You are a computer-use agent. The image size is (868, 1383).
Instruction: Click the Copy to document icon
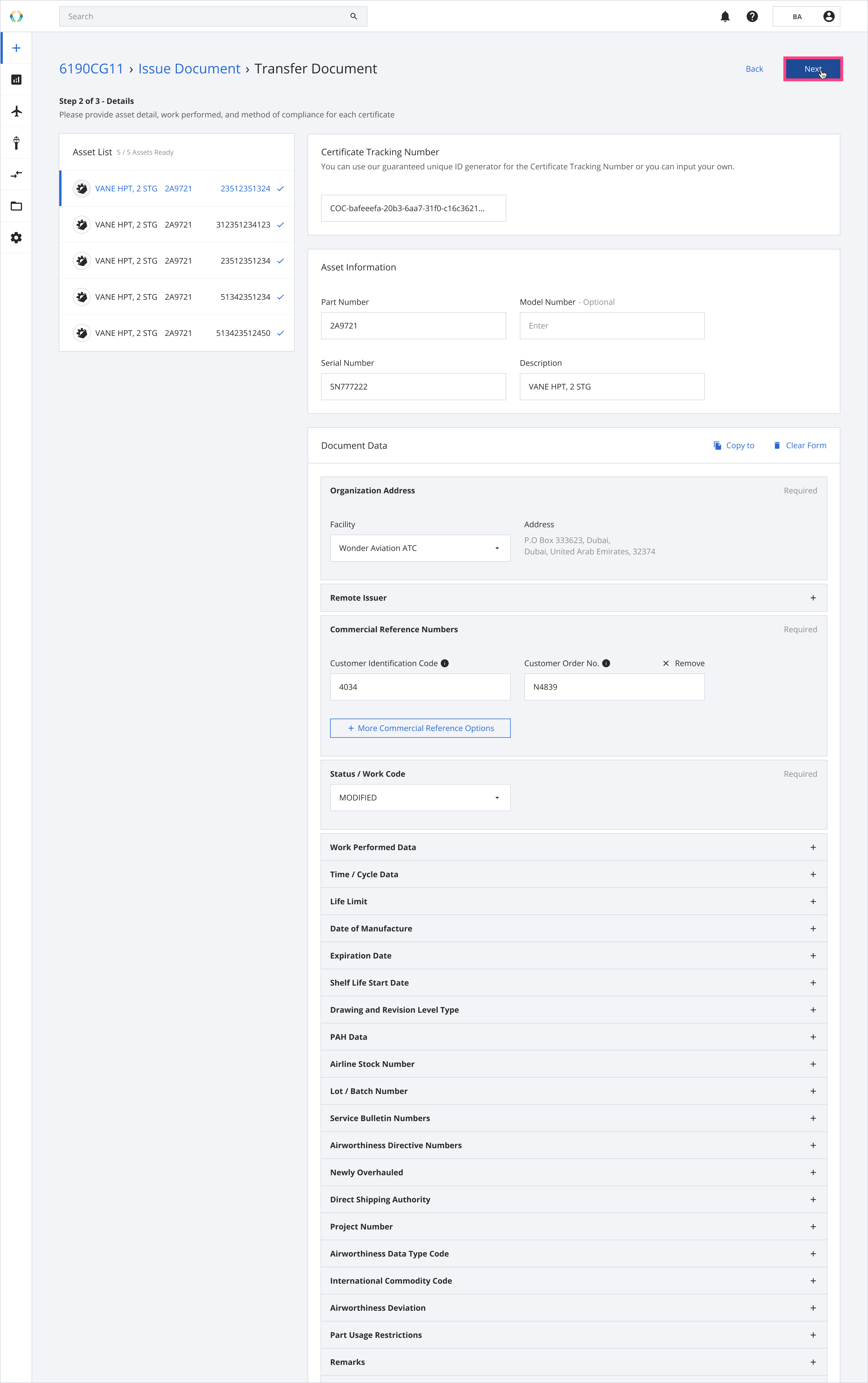click(x=717, y=445)
